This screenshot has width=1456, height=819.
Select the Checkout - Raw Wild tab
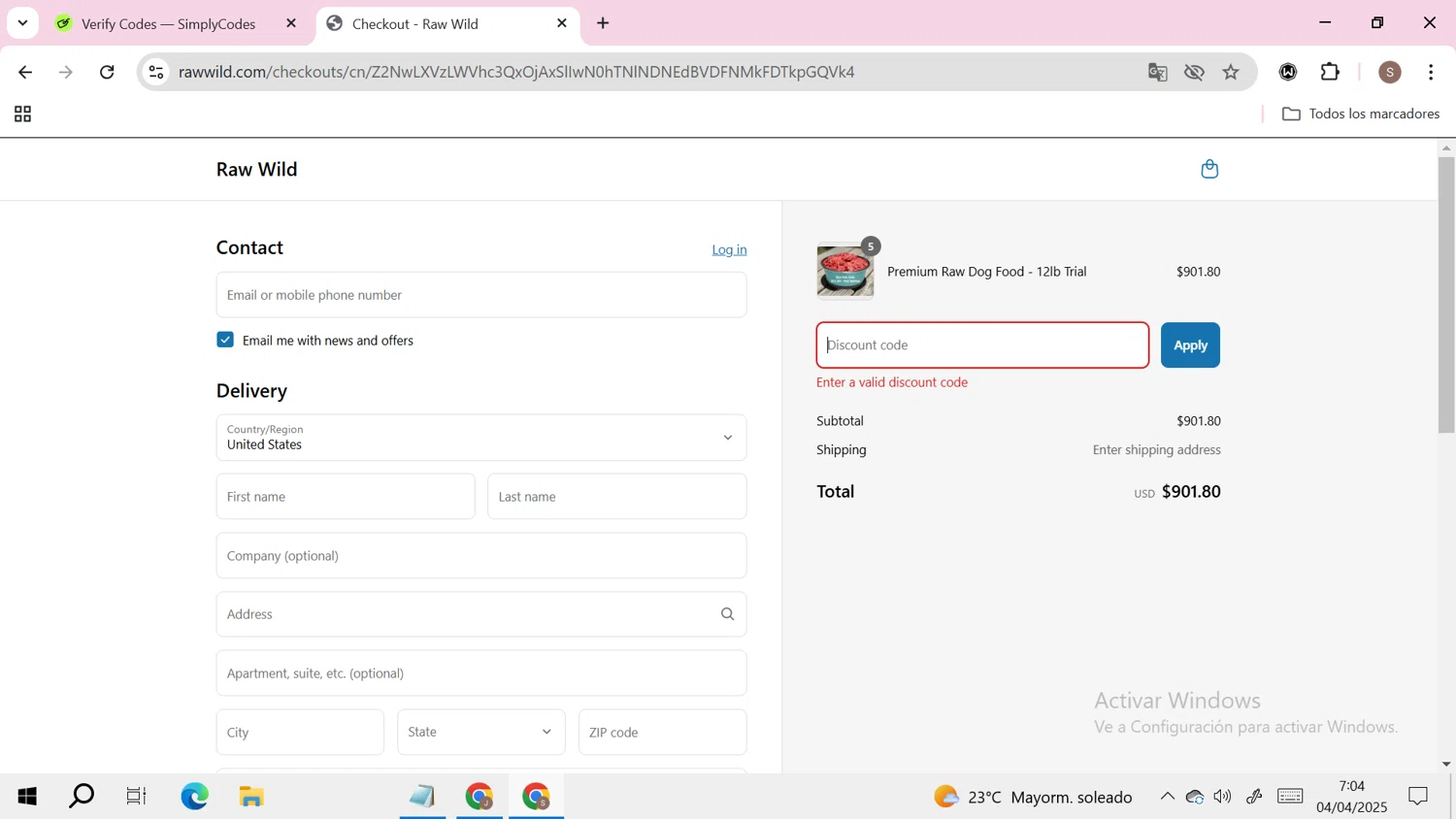(x=448, y=23)
